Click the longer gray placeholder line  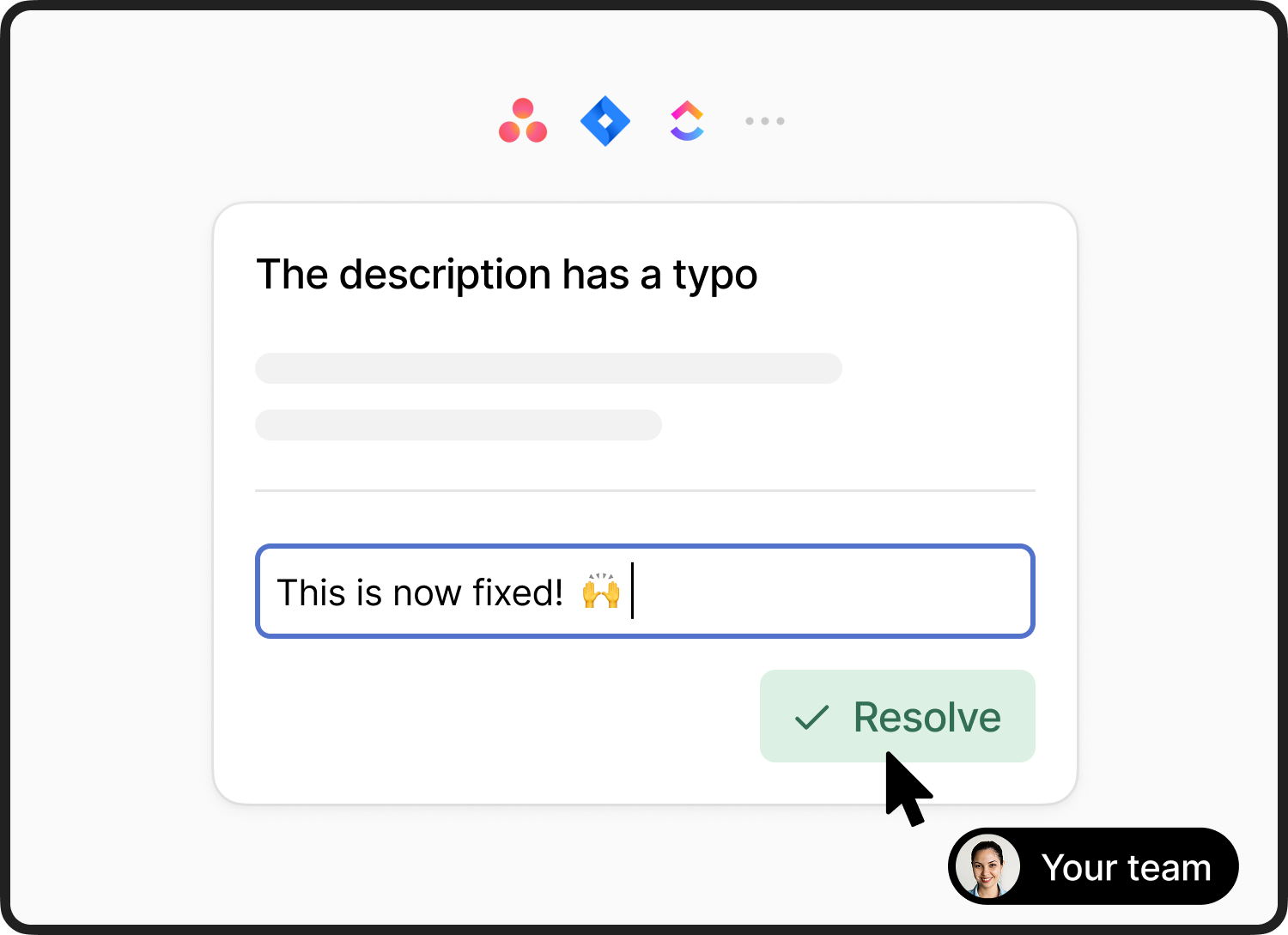pyautogui.click(x=549, y=368)
